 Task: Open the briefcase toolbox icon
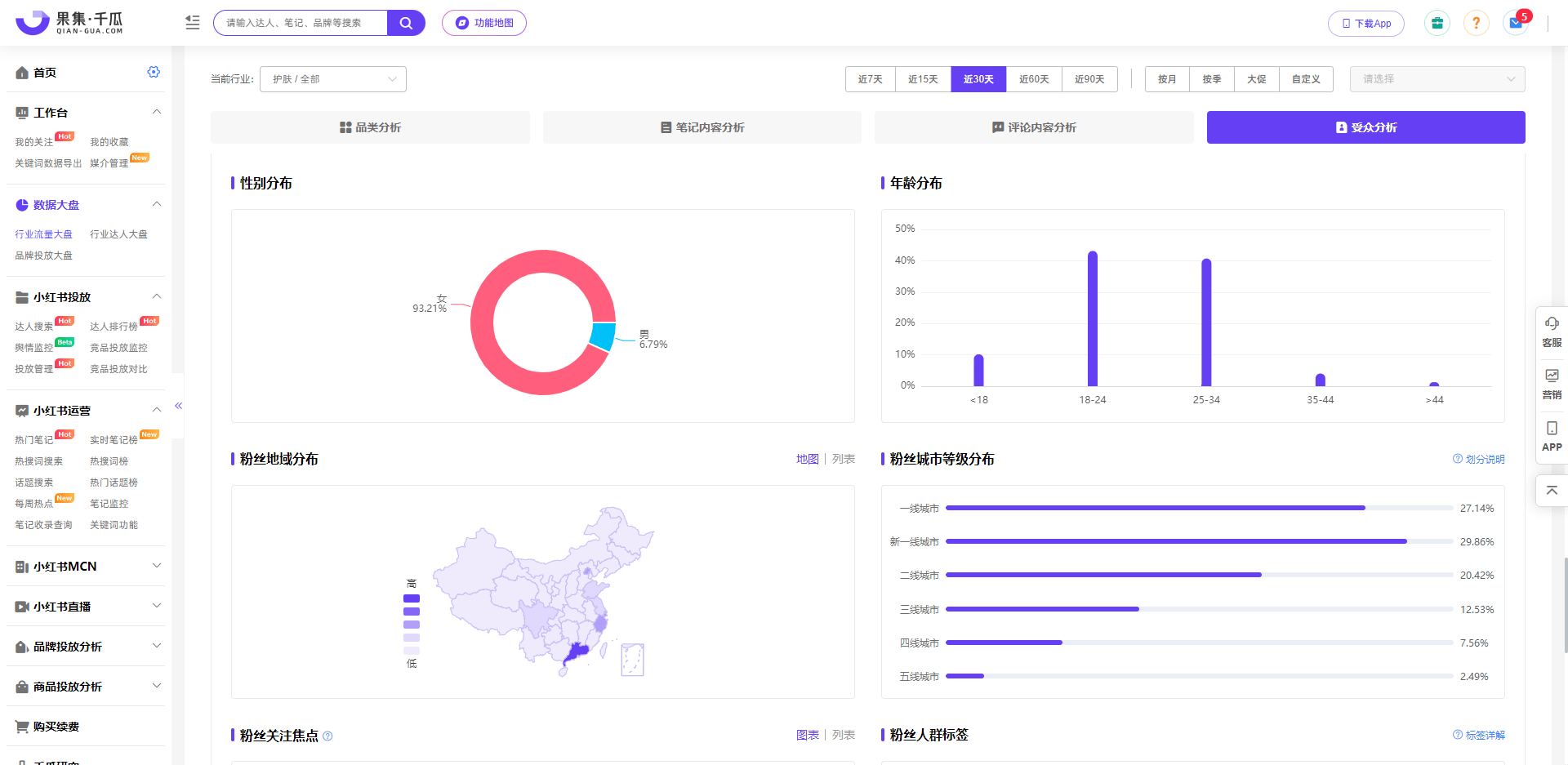[1437, 23]
